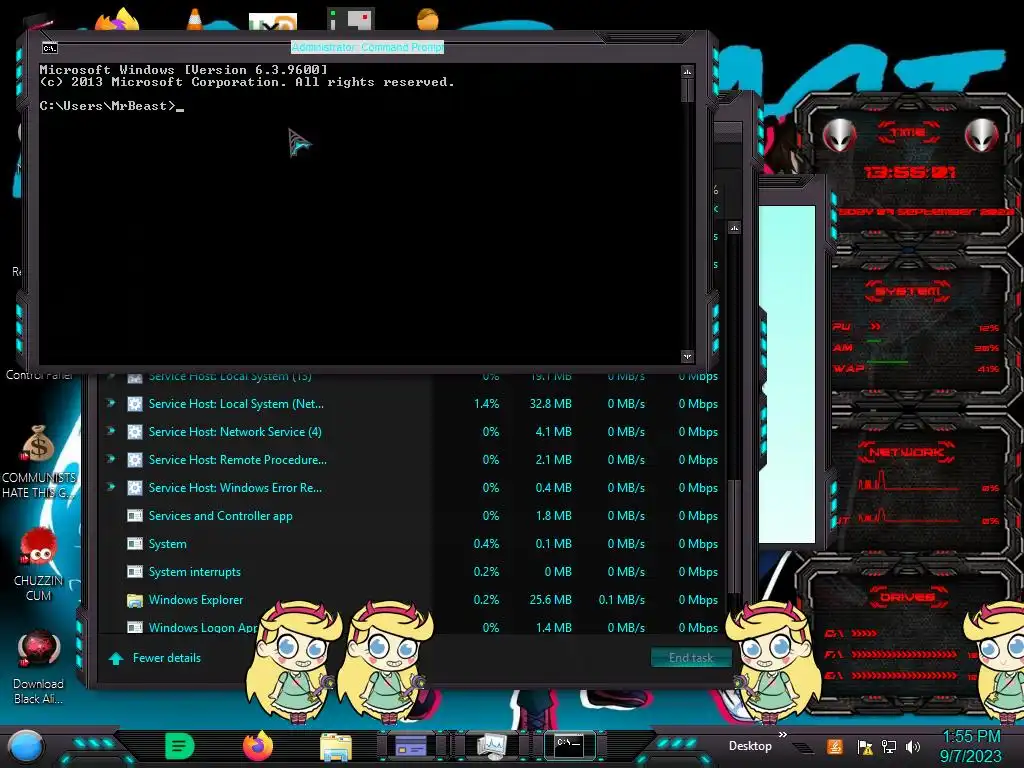
Task: Open the Command Prompt system menu icon
Action: pyautogui.click(x=50, y=48)
